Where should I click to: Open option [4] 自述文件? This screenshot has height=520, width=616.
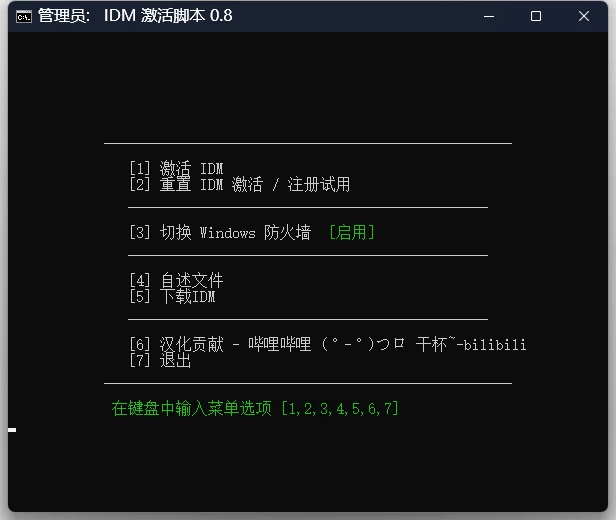coord(176,281)
